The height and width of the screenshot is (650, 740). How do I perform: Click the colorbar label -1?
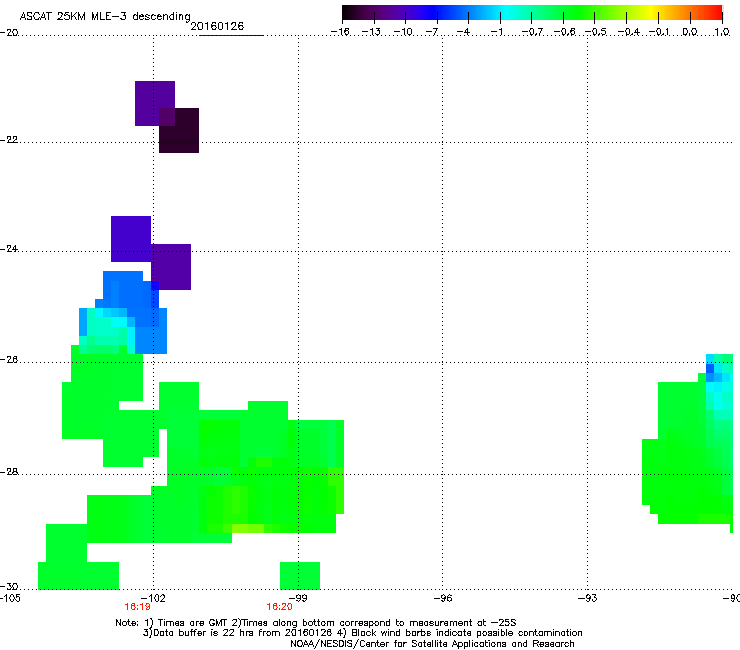pyautogui.click(x=496, y=32)
